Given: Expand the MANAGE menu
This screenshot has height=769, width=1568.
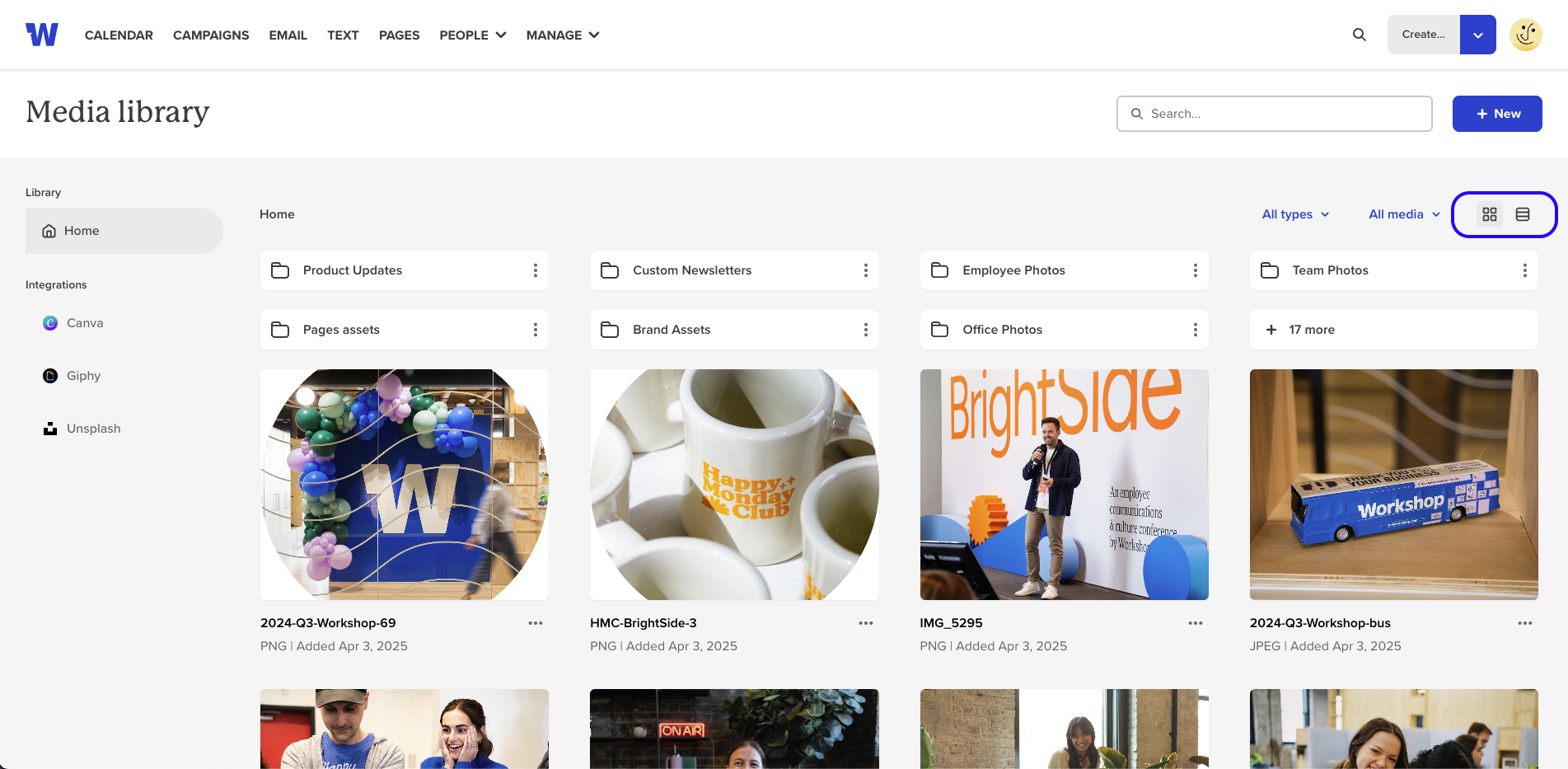Looking at the screenshot, I should (563, 35).
